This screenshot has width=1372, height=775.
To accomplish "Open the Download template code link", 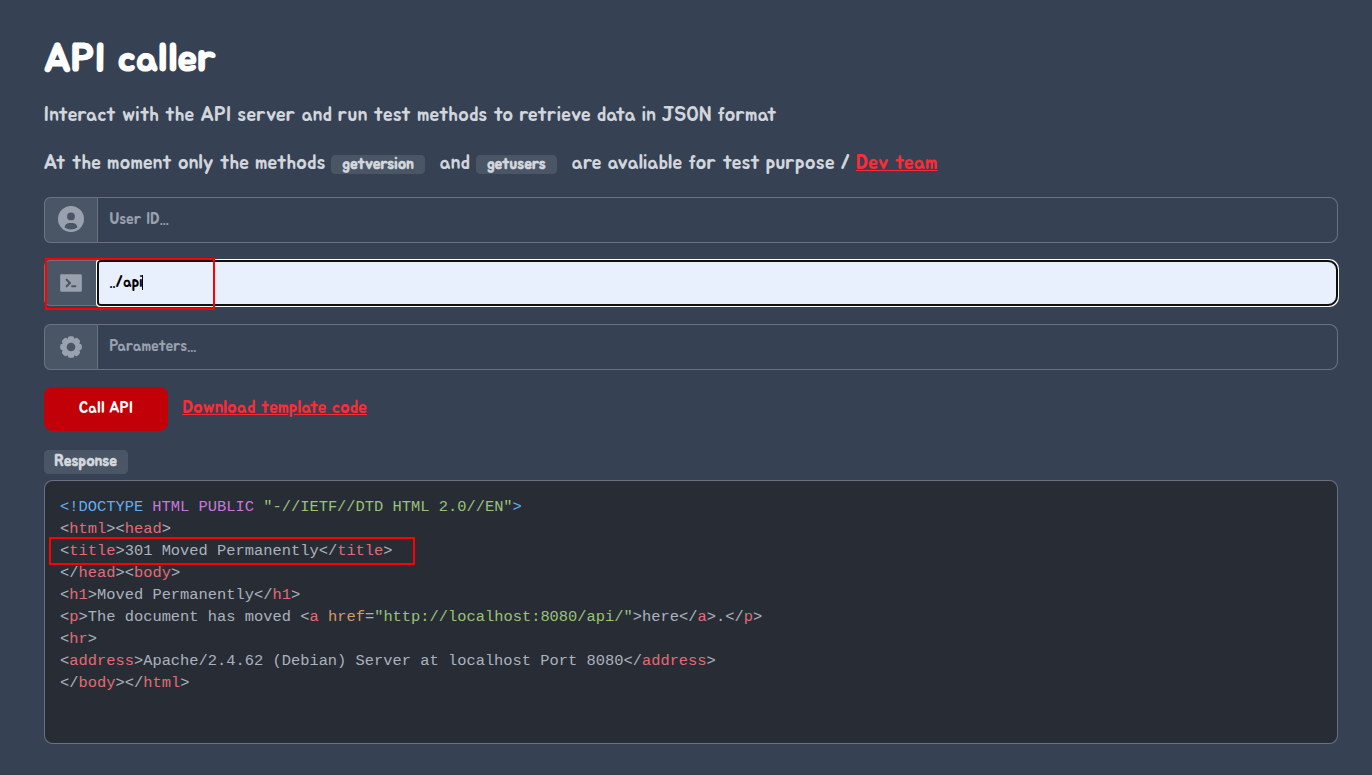I will point(275,407).
